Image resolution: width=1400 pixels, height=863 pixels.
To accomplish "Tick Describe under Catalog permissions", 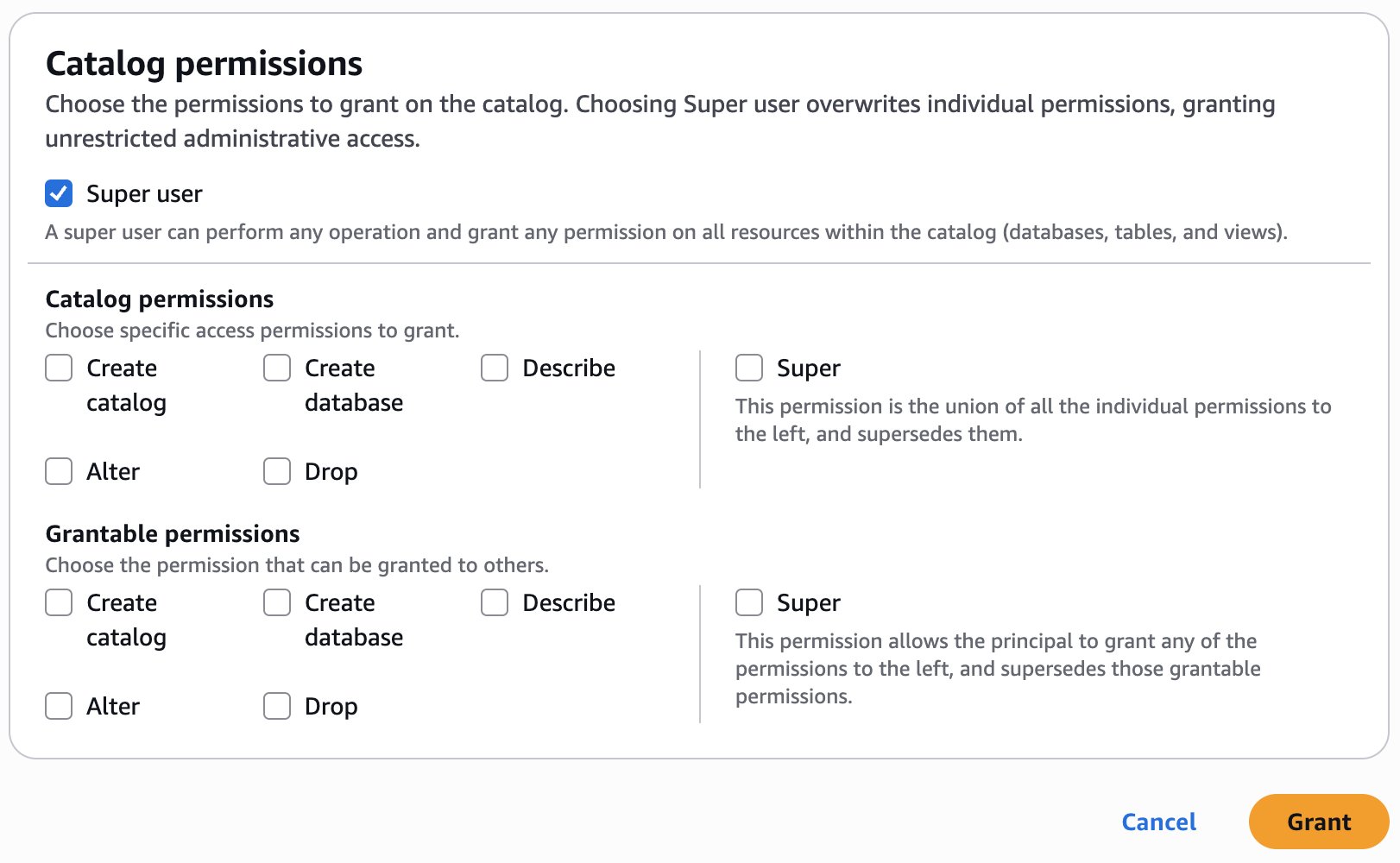I will point(495,369).
